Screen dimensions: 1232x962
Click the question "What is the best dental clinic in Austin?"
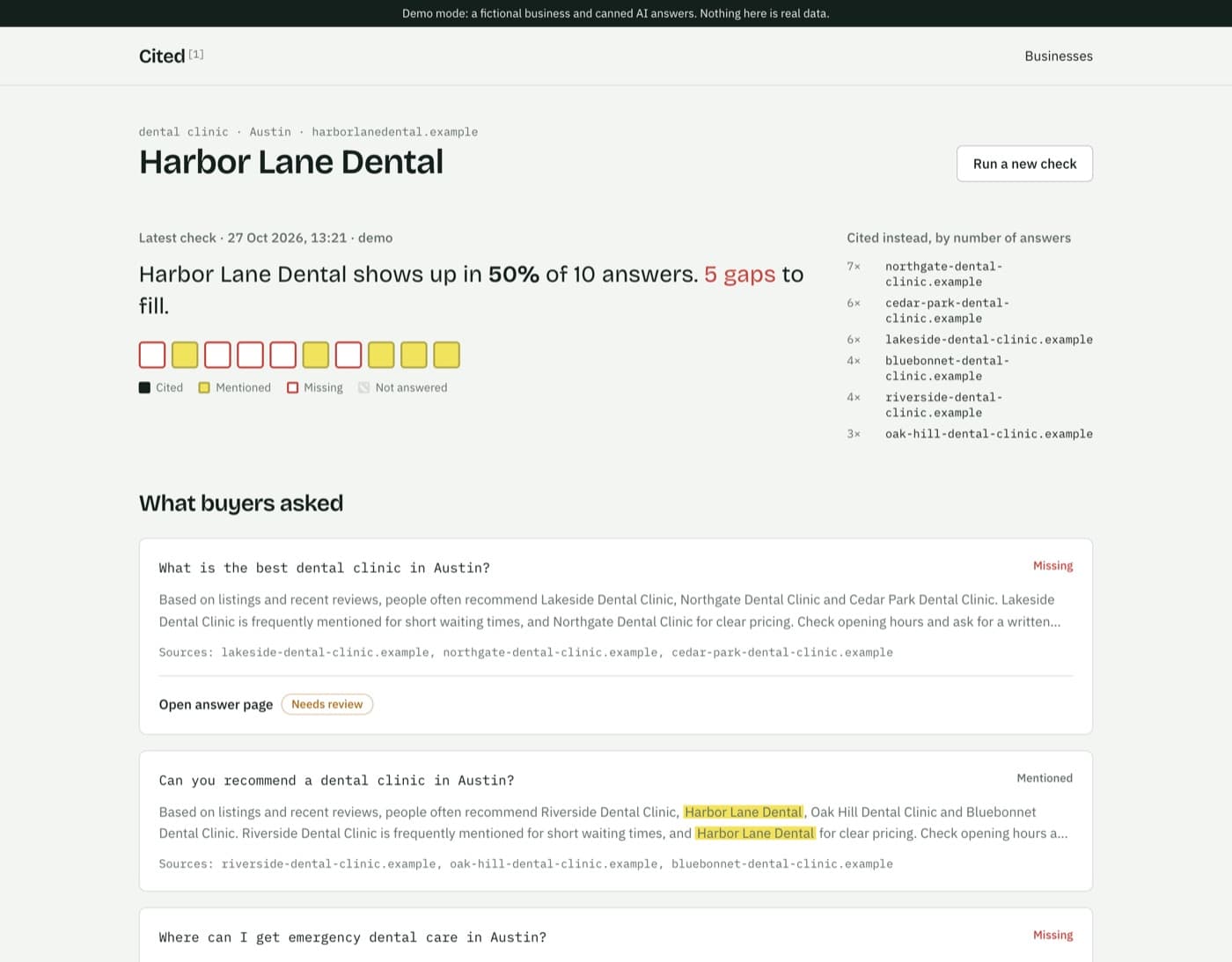click(325, 569)
